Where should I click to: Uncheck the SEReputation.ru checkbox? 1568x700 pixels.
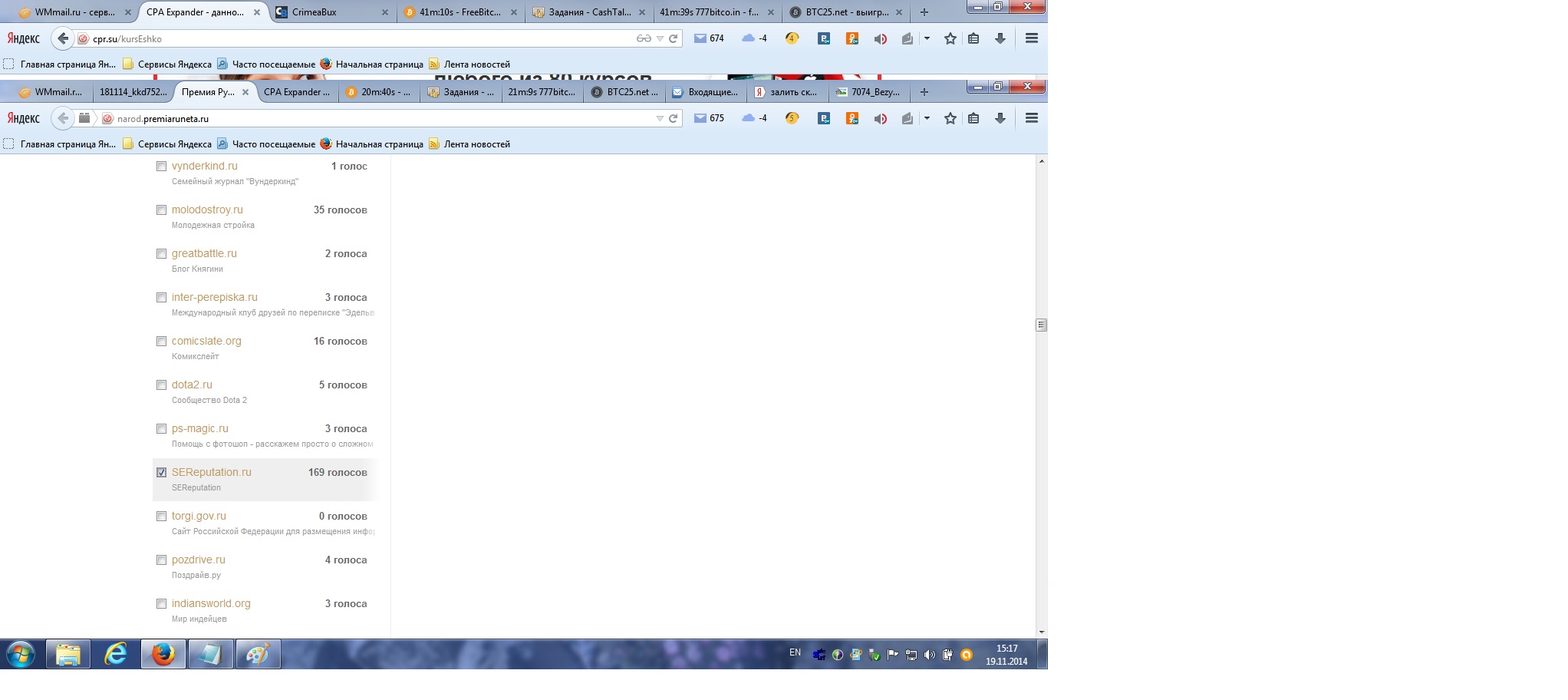coord(161,472)
